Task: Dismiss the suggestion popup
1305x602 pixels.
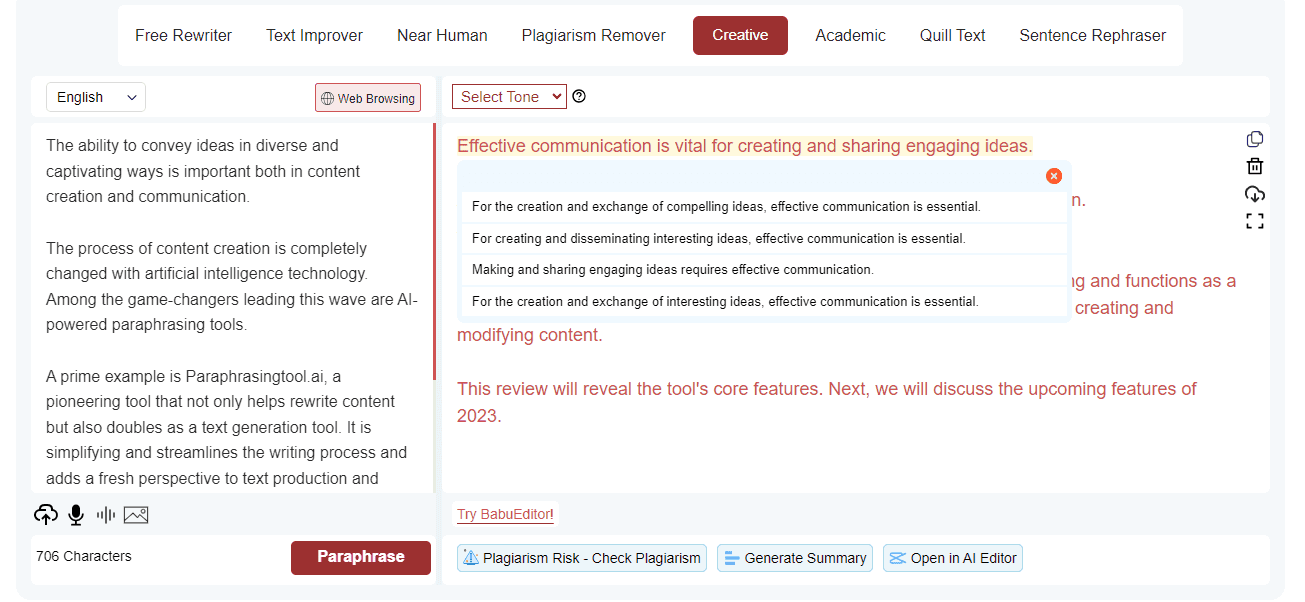Action: pos(1053,175)
